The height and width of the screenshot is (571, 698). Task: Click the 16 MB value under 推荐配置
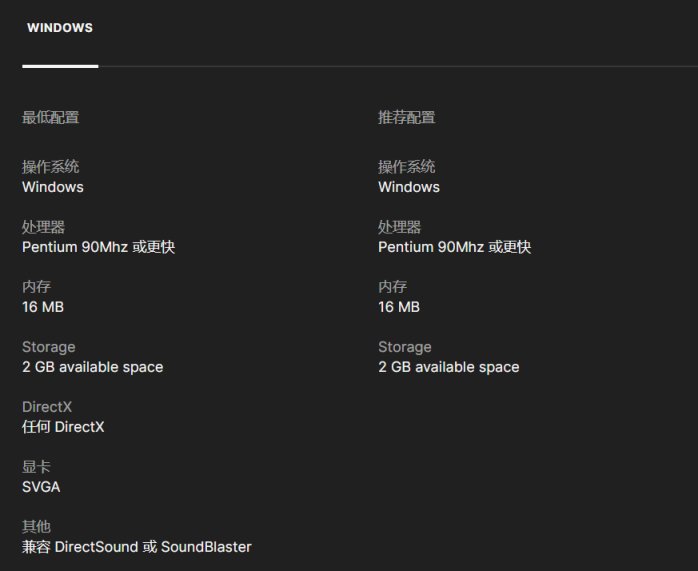click(399, 307)
